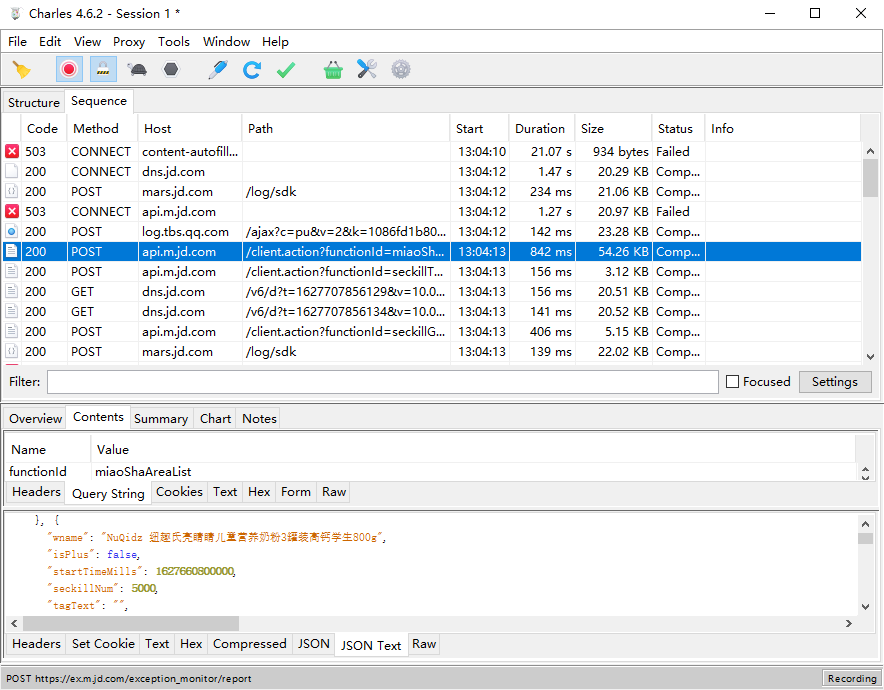Click red error icon on content-autofill row
Image resolution: width=884 pixels, height=690 pixels.
pos(12,151)
